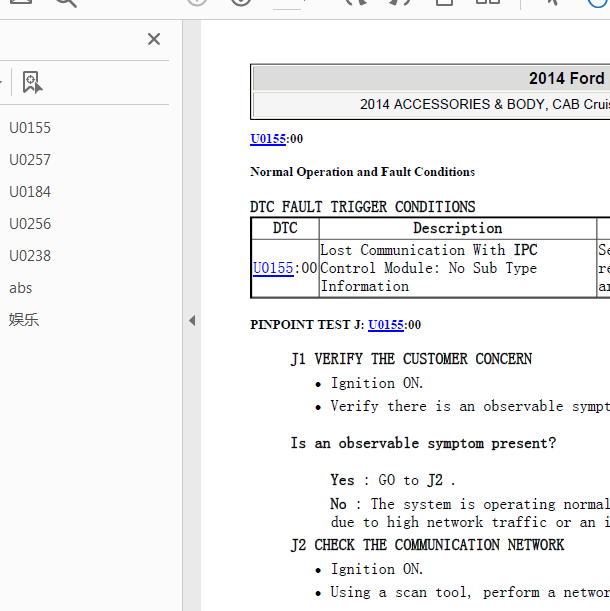The width and height of the screenshot is (610, 611).
Task: Open the abs bookmark
Action: pyautogui.click(x=20, y=288)
